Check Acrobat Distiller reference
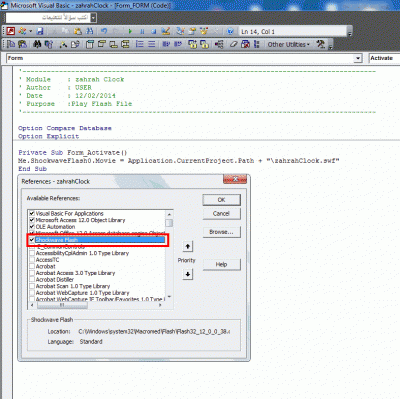This screenshot has height=399, width=400. pyautogui.click(x=32, y=279)
